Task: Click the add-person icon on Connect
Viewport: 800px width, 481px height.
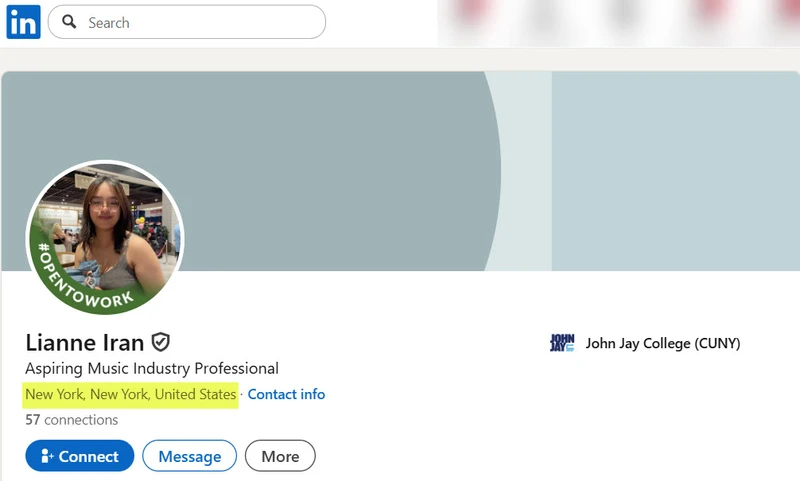Action: tap(47, 455)
